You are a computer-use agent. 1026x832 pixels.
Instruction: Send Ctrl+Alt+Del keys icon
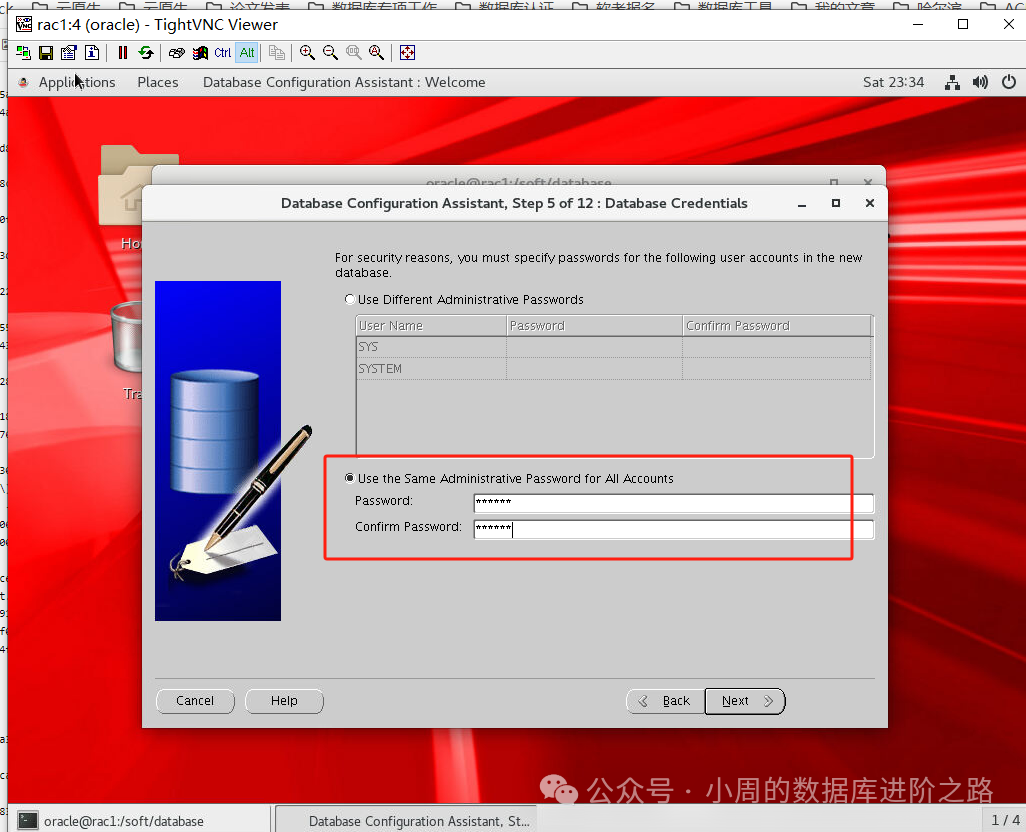click(177, 53)
